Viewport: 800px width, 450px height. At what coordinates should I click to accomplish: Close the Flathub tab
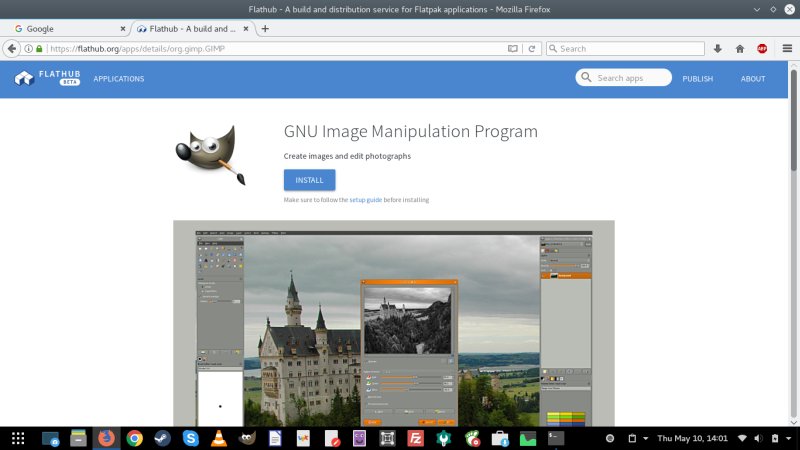pyautogui.click(x=246, y=29)
